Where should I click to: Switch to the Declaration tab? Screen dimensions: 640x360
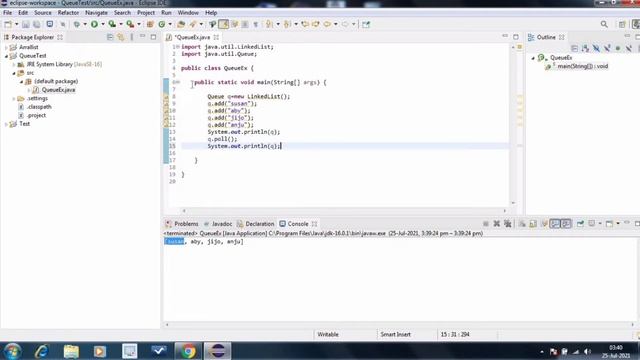tap(256, 224)
